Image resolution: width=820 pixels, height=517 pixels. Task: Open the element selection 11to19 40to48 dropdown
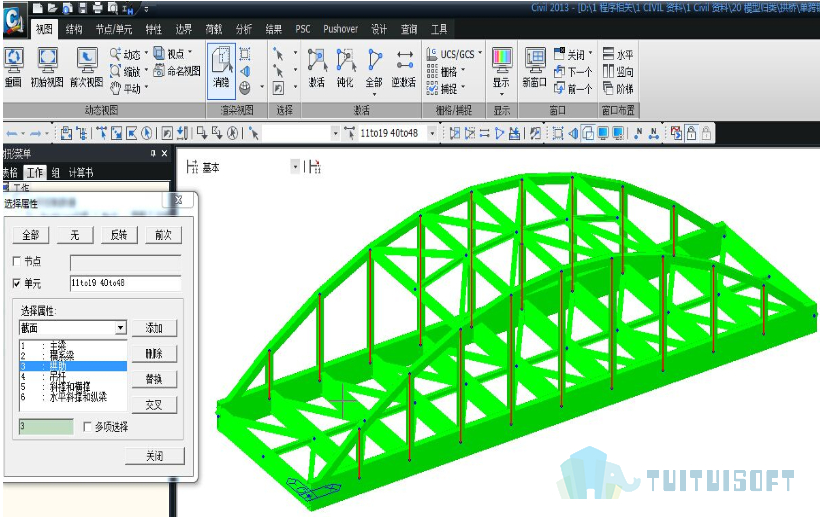click(x=432, y=134)
